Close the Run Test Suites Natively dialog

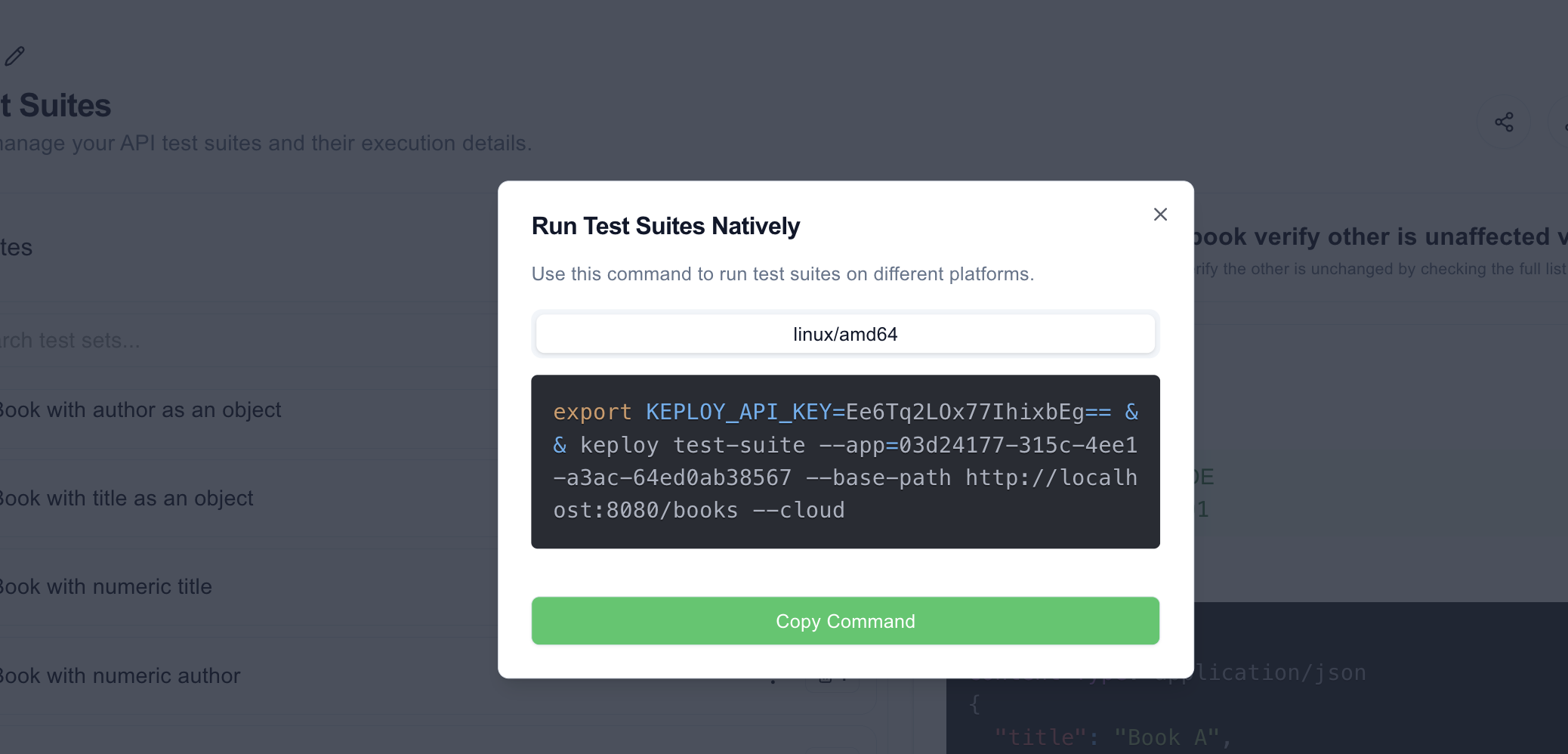point(1160,215)
